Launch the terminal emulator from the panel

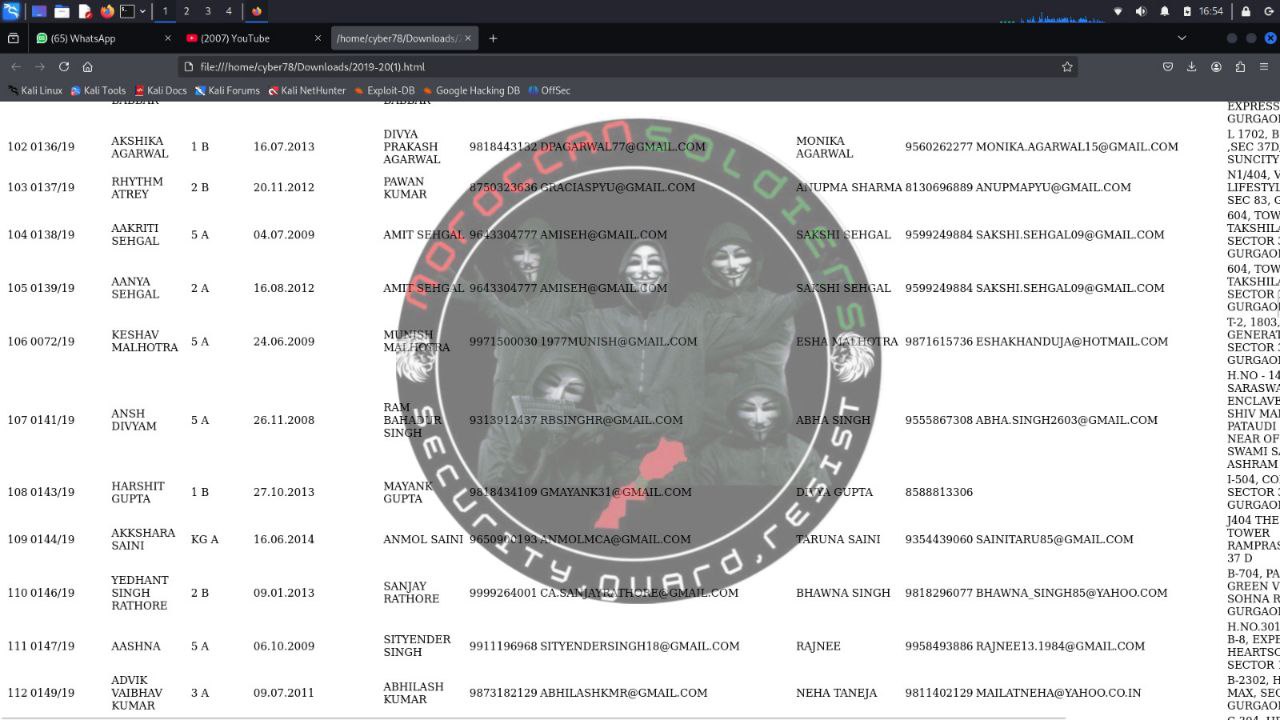[x=127, y=11]
